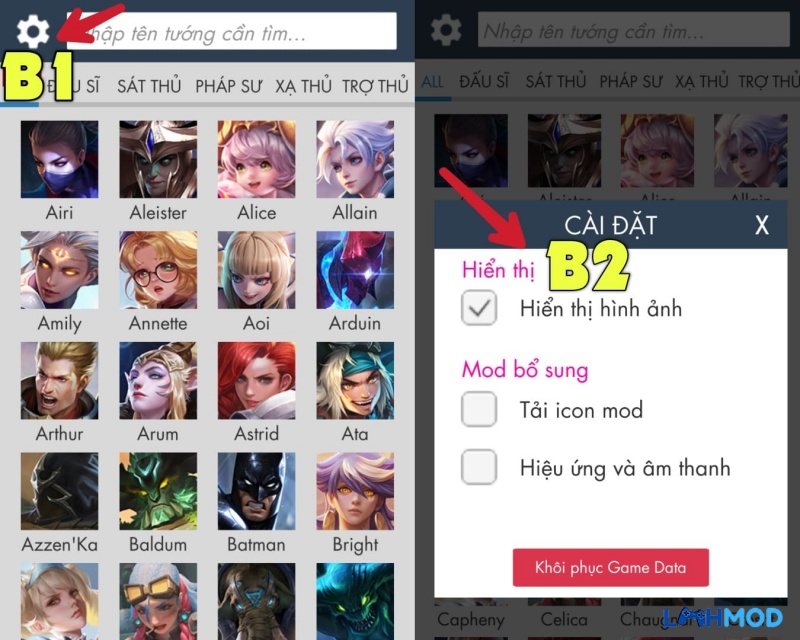Viewport: 800px width, 640px height.
Task: Choose the Arduin hero icon
Action: click(x=355, y=270)
